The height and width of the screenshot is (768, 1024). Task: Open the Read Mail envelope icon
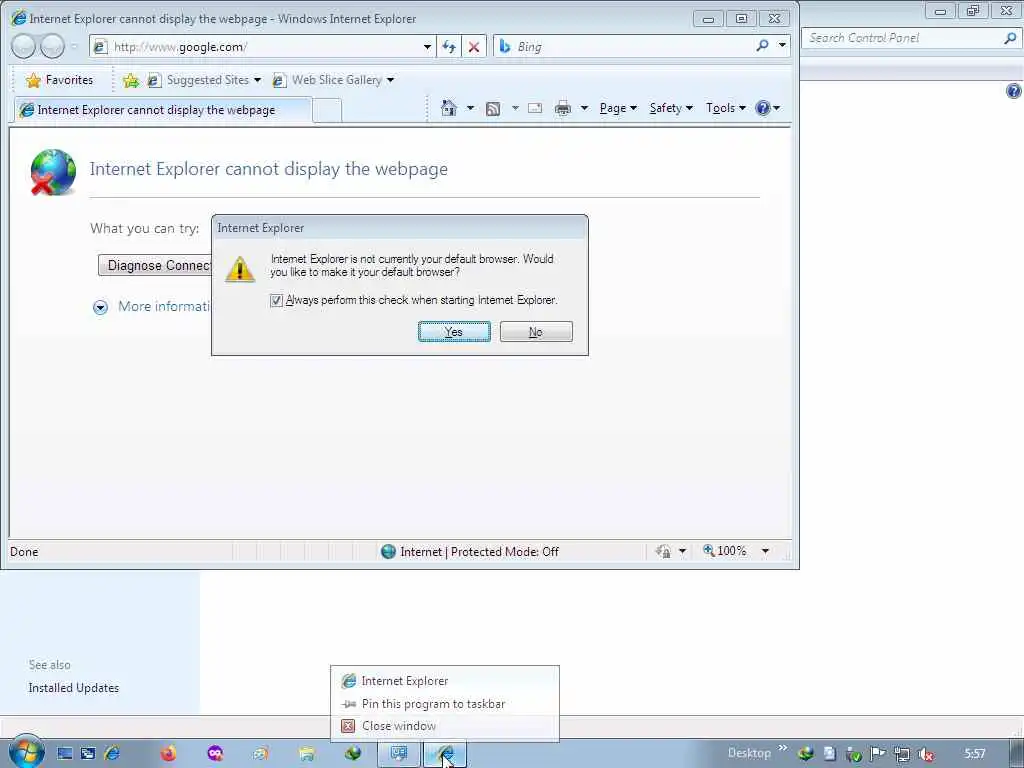(x=535, y=108)
